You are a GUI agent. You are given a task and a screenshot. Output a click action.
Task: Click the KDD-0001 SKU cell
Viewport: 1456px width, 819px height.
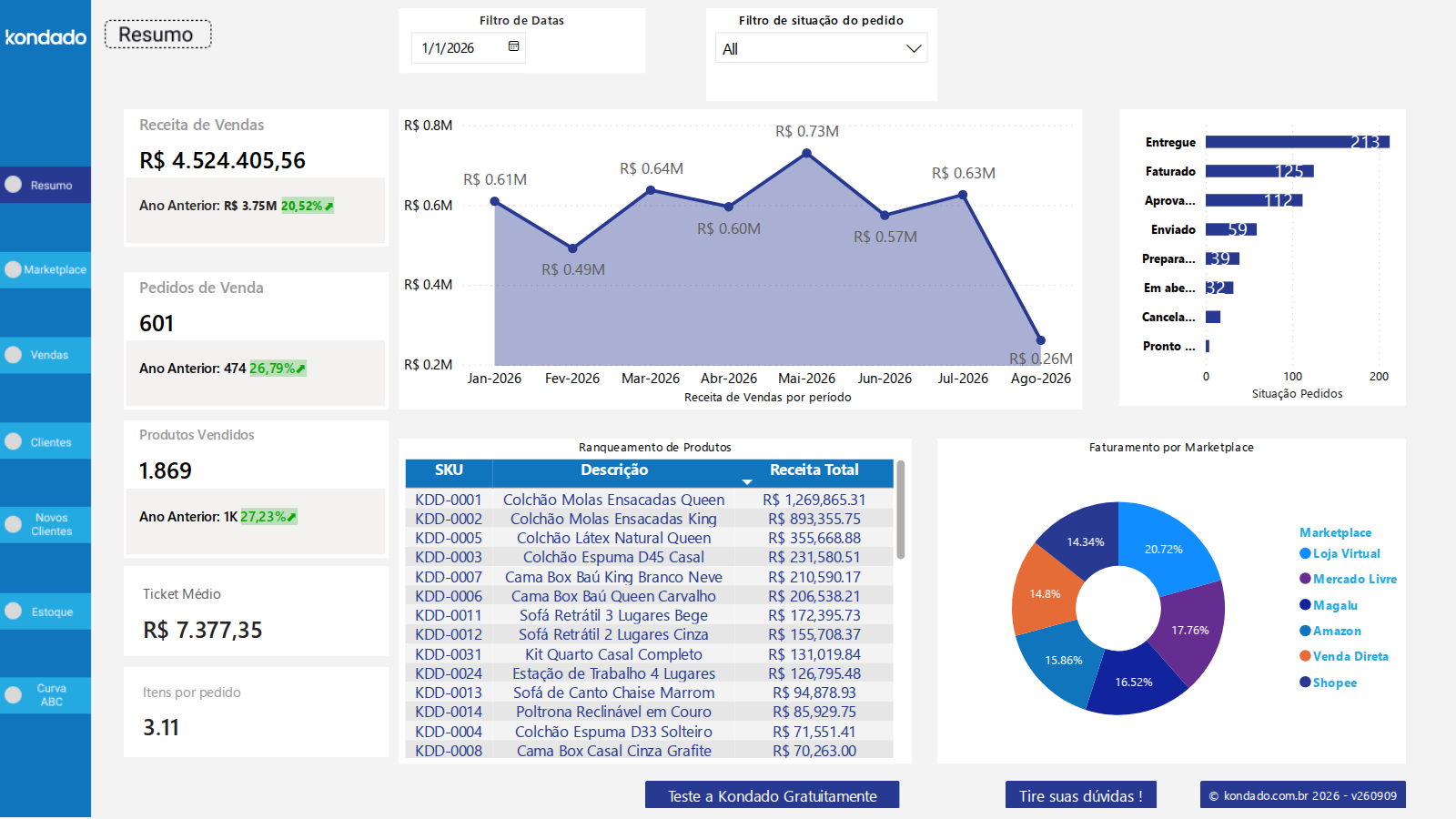pos(449,500)
